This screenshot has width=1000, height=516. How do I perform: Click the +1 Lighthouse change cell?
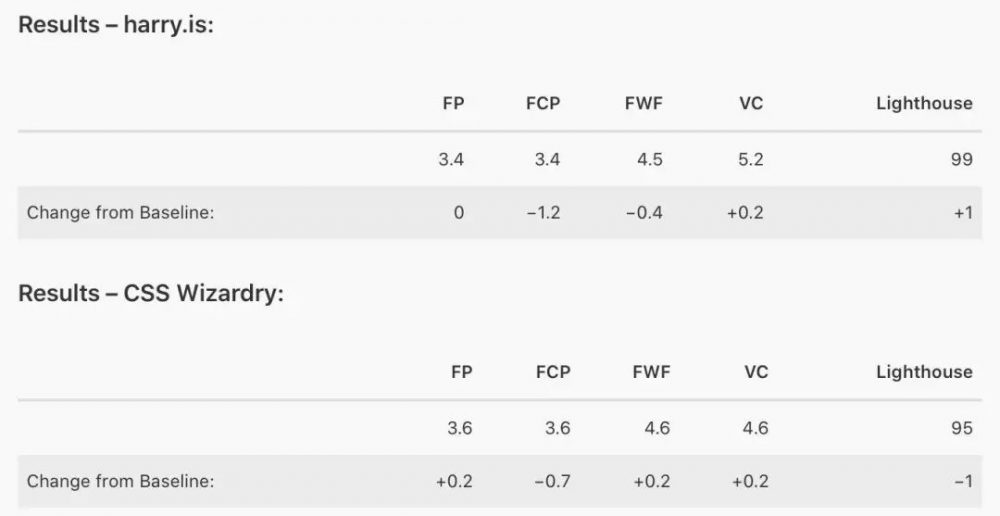point(963,212)
